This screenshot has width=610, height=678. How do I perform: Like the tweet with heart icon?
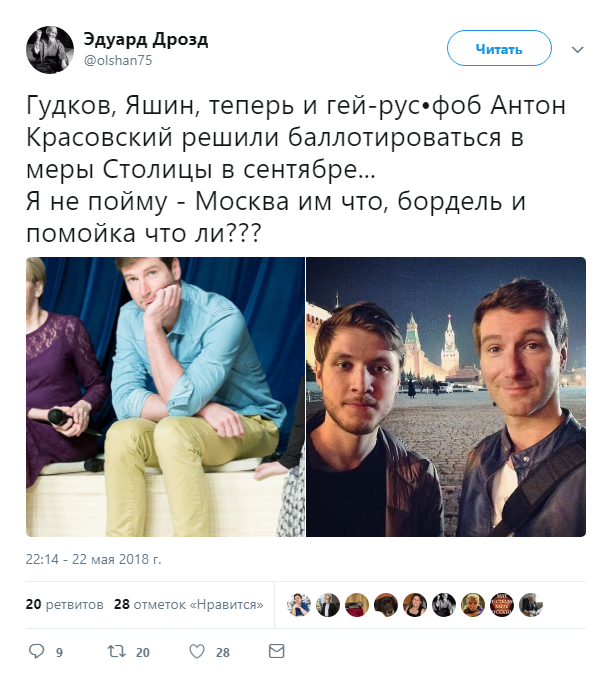[197, 651]
